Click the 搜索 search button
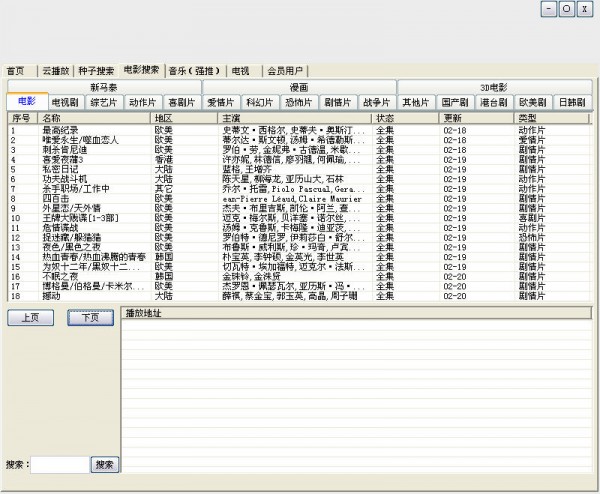Image resolution: width=600 pixels, height=494 pixels. tap(104, 465)
